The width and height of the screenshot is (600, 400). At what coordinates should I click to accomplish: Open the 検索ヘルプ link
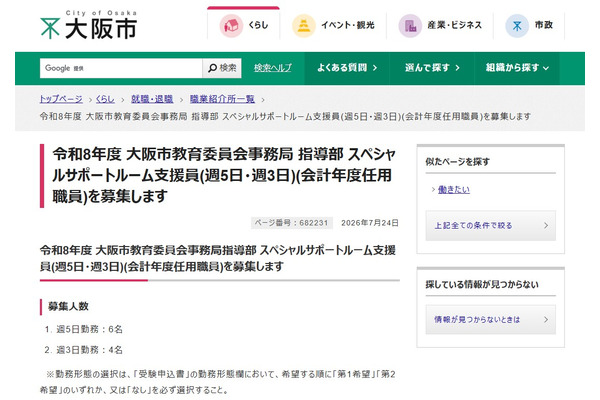click(272, 68)
